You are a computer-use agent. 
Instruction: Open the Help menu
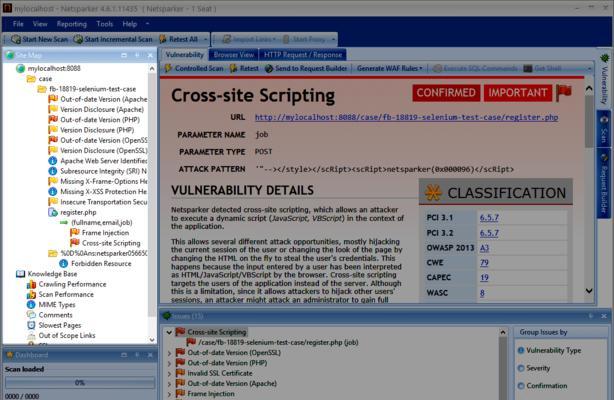click(130, 24)
